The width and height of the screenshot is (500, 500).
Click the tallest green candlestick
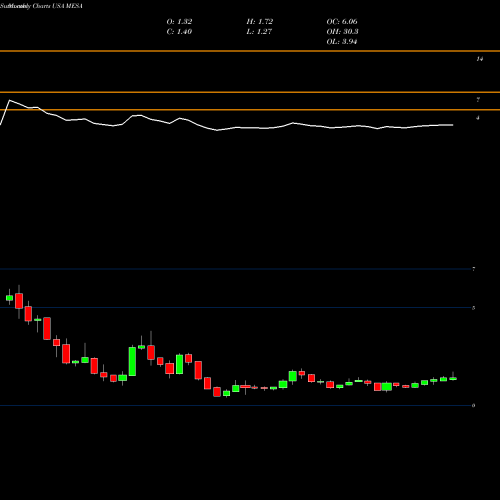point(132,361)
